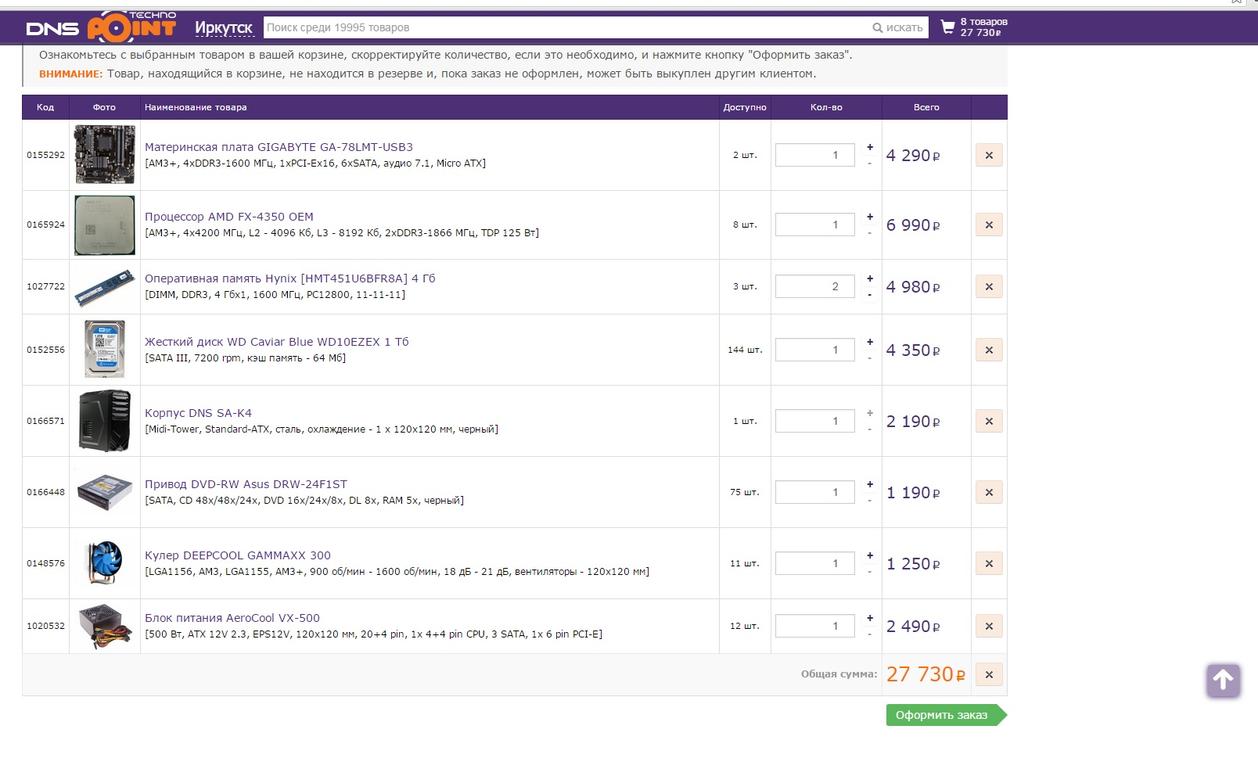This screenshot has height=776, width=1258.
Task: Remove AeroCool VX-500 power supply from cart
Action: (x=989, y=626)
